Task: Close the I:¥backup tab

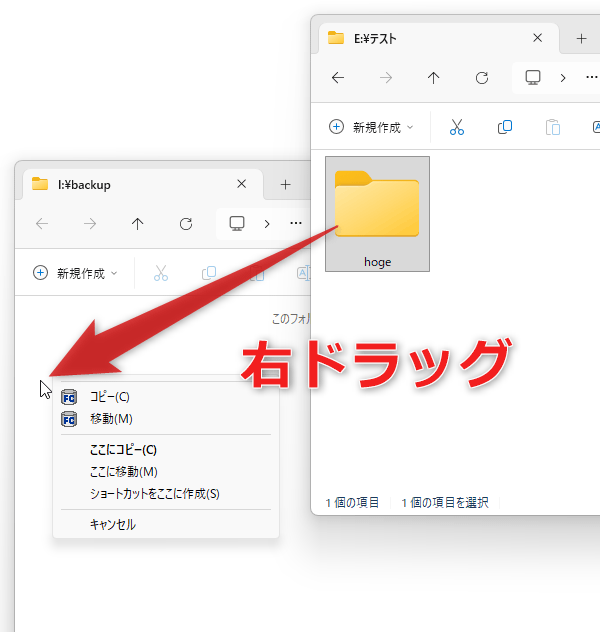Action: (241, 184)
